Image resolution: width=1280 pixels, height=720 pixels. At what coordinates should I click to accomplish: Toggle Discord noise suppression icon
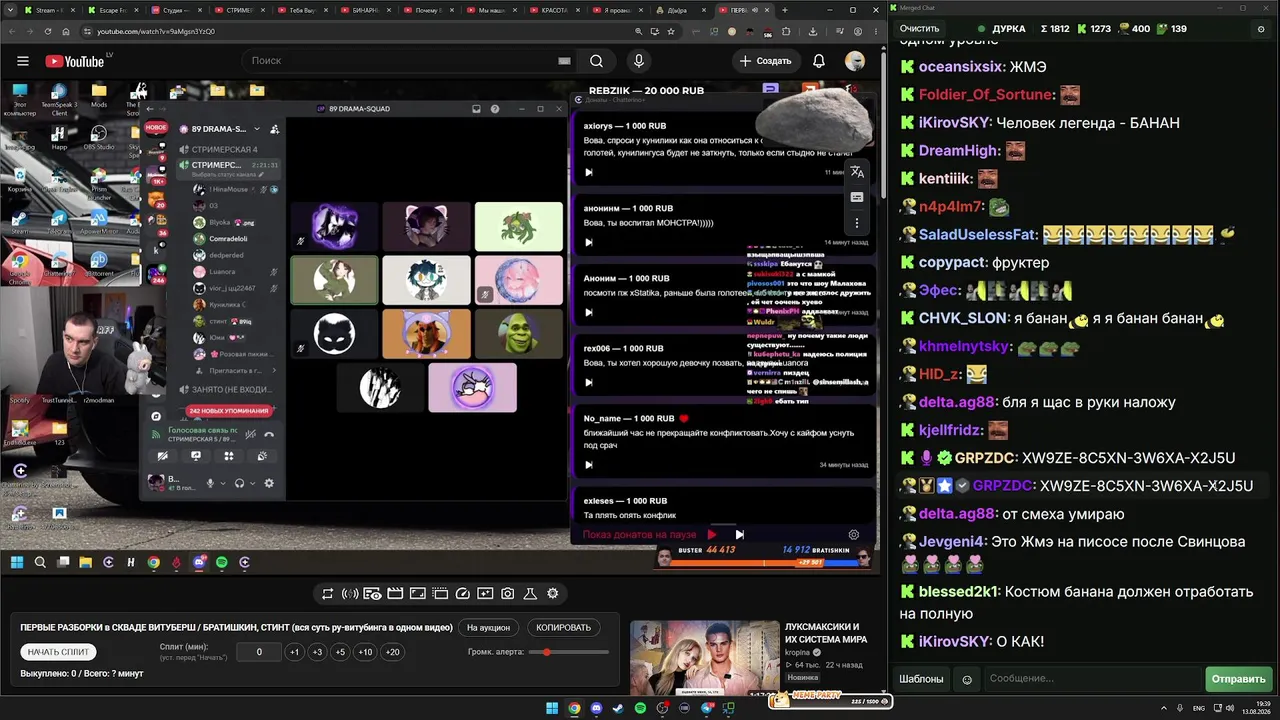pyautogui.click(x=251, y=434)
